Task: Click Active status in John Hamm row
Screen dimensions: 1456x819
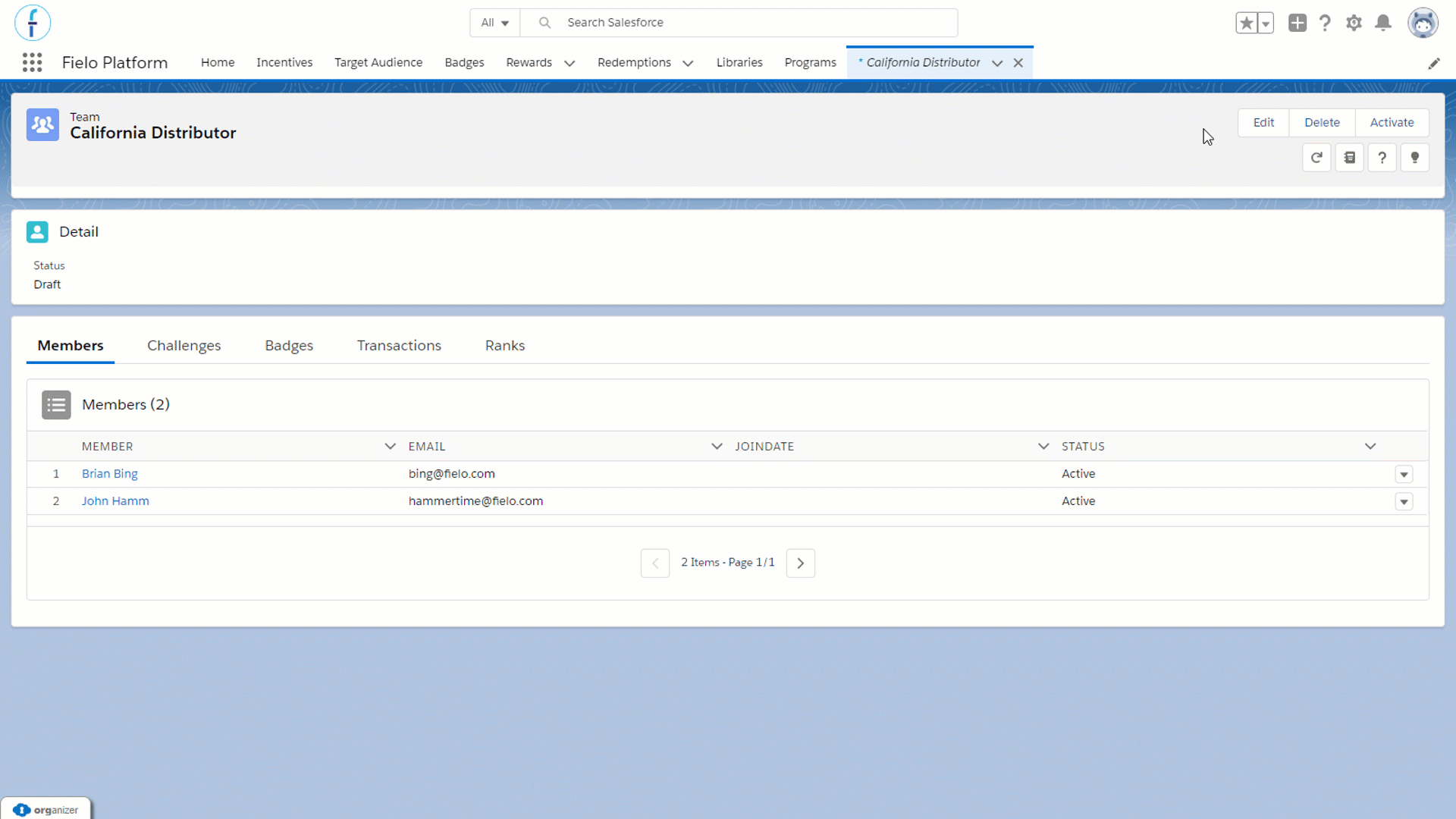Action: (x=1078, y=501)
